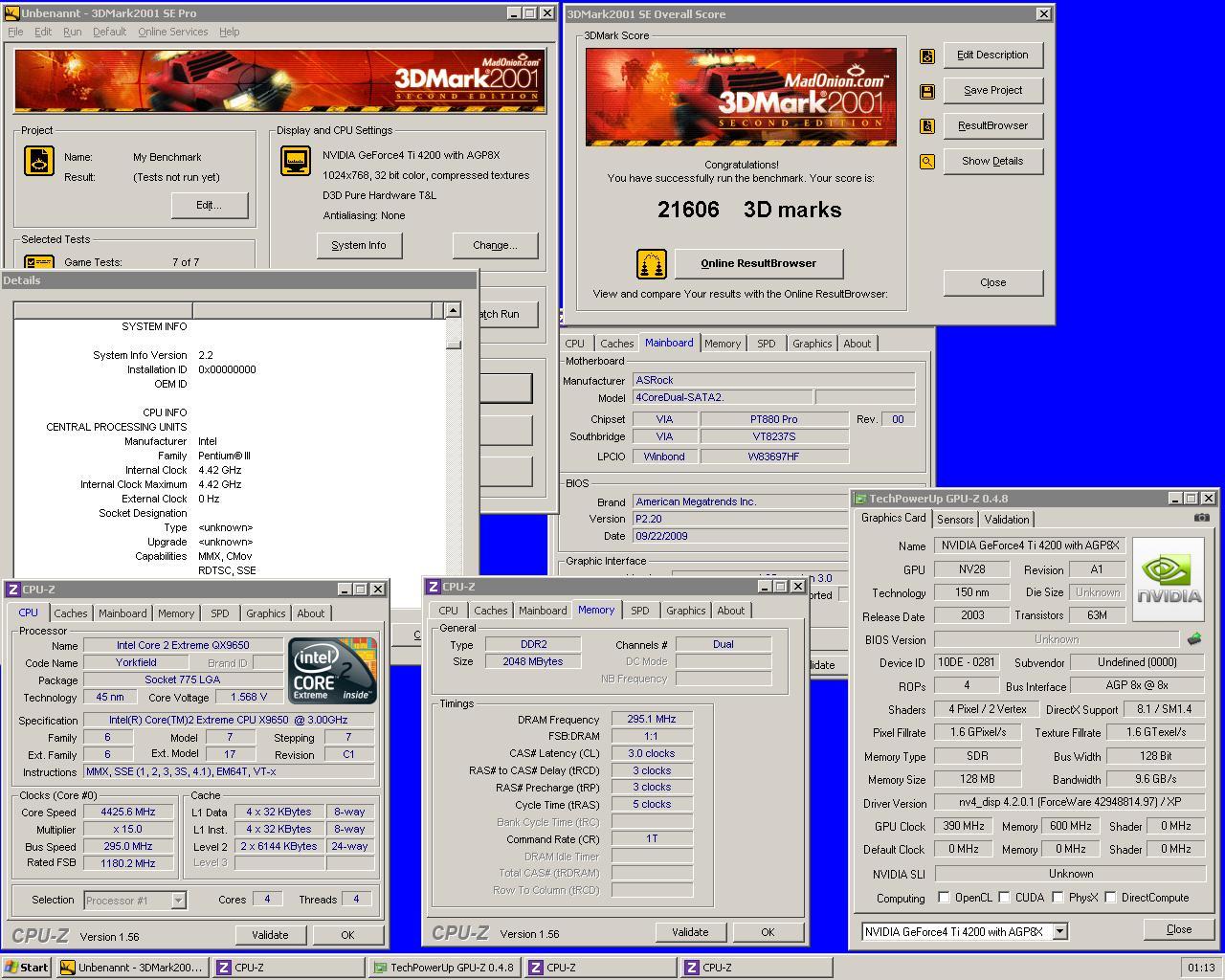Click the ResultBrowser button
Screen dimensions: 1225x980
(x=993, y=126)
